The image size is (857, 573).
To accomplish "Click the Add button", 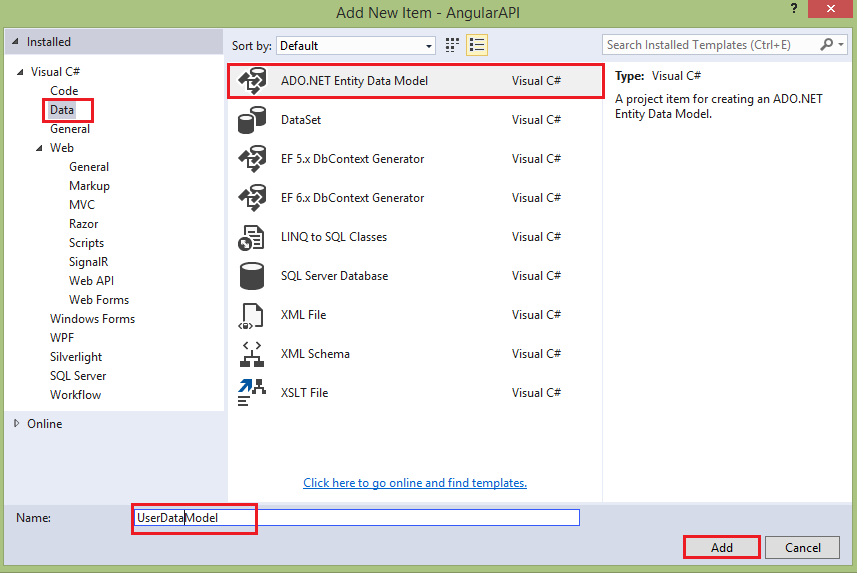I will click(722, 547).
